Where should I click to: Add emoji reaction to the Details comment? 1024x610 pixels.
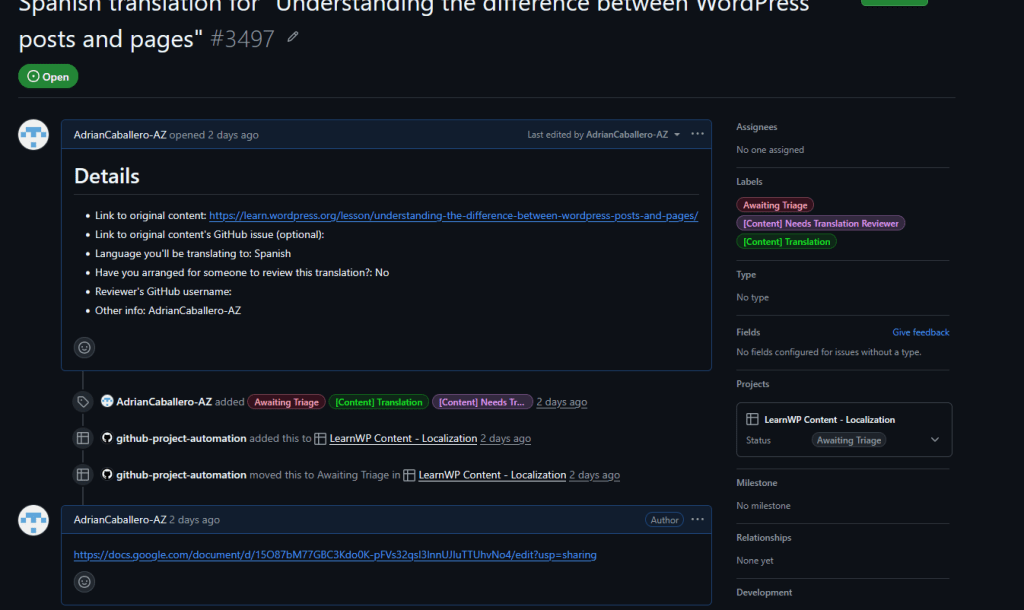point(84,347)
